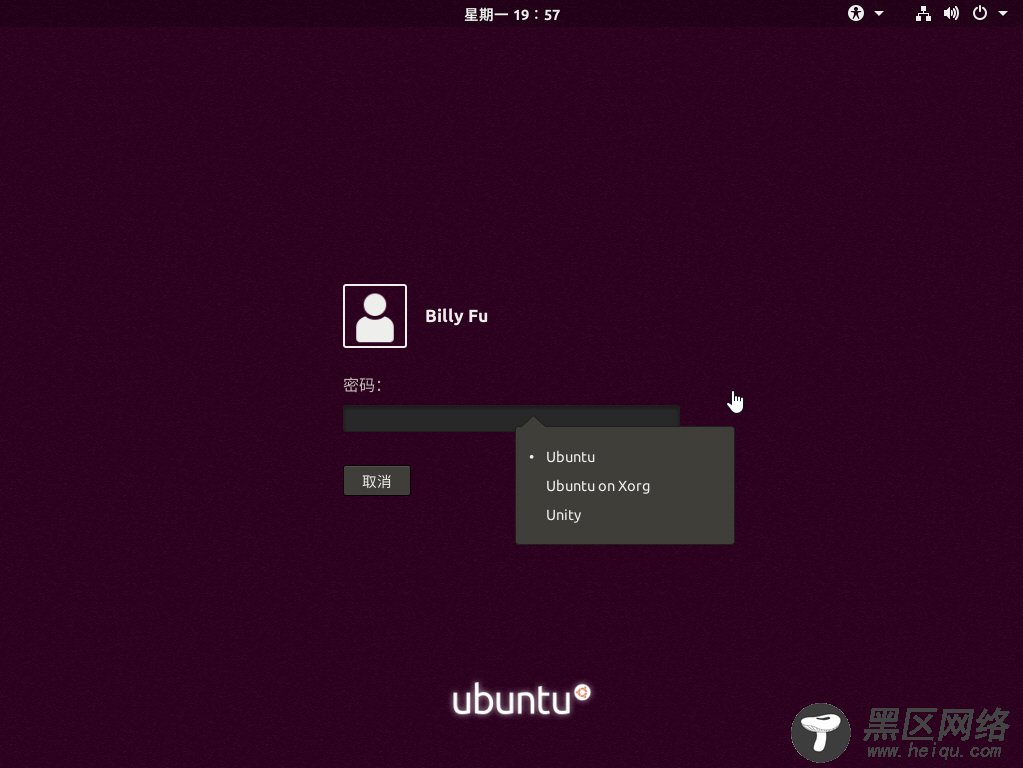Click the 取消 cancel button

[x=377, y=481]
